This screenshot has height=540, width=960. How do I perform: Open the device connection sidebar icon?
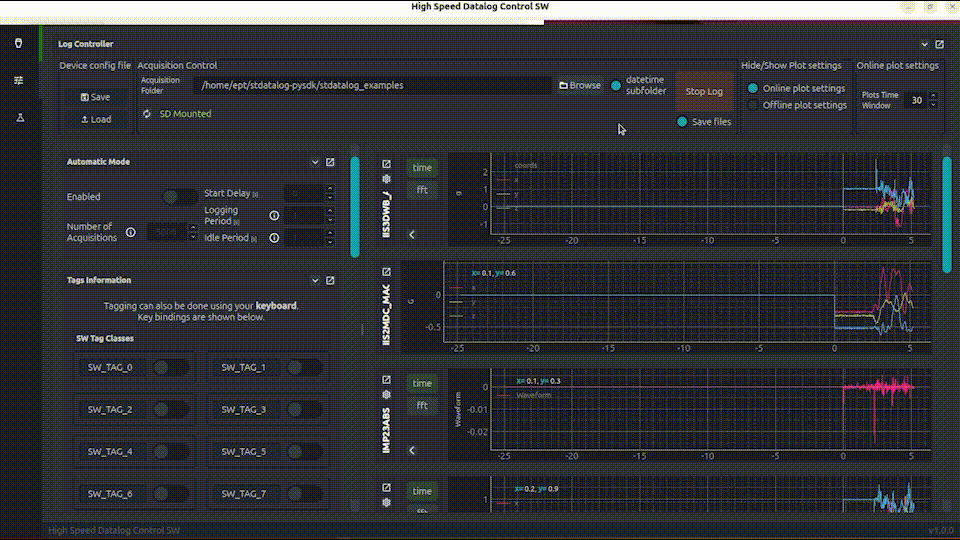pyautogui.click(x=18, y=43)
